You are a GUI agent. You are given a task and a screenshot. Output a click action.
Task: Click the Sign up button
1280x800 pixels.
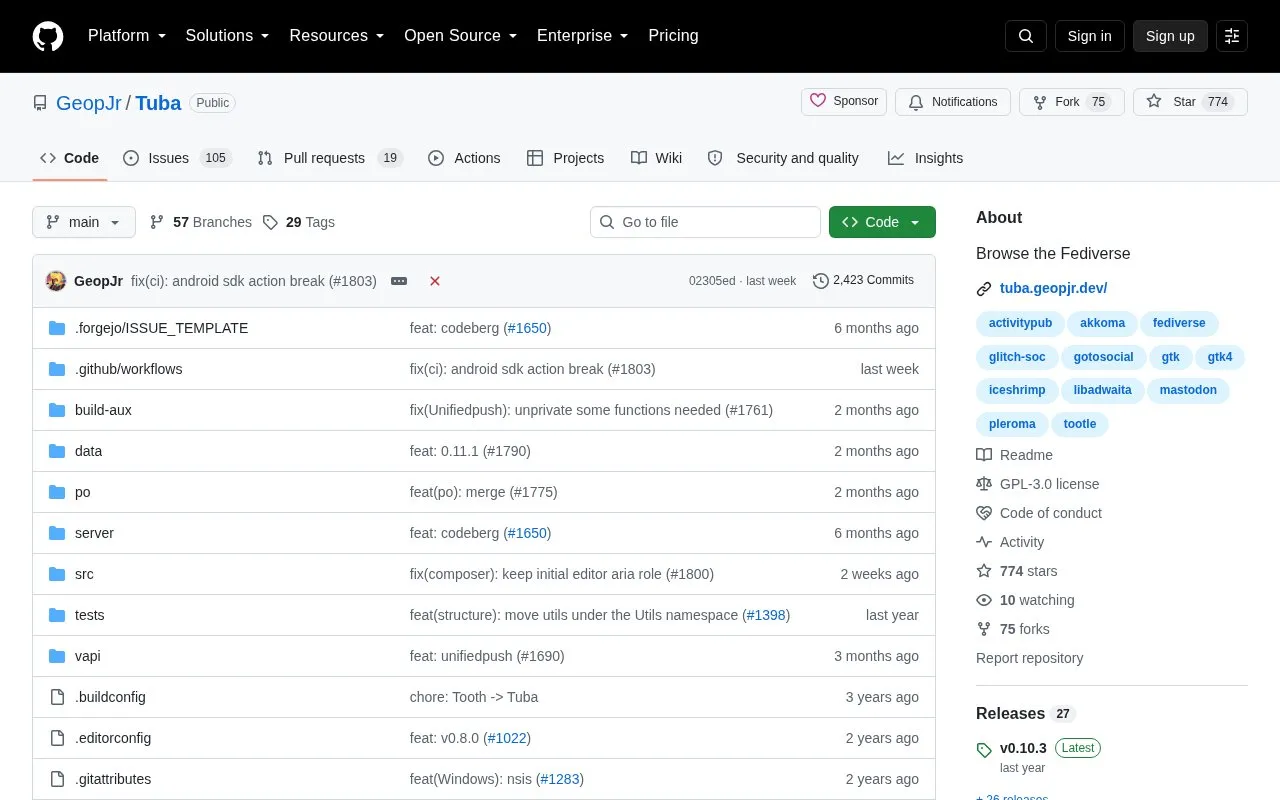coord(1170,36)
